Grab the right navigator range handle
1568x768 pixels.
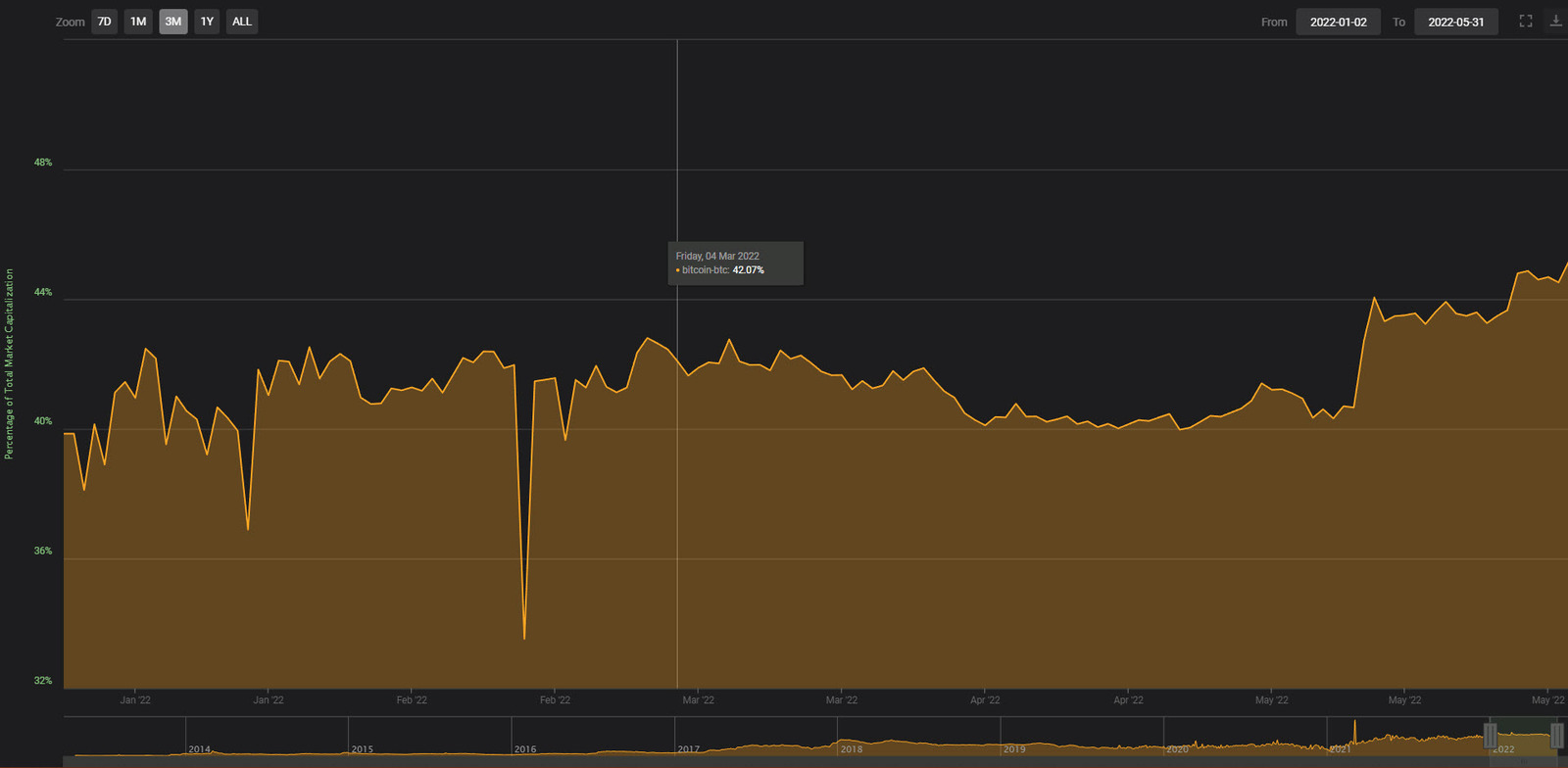point(1556,736)
